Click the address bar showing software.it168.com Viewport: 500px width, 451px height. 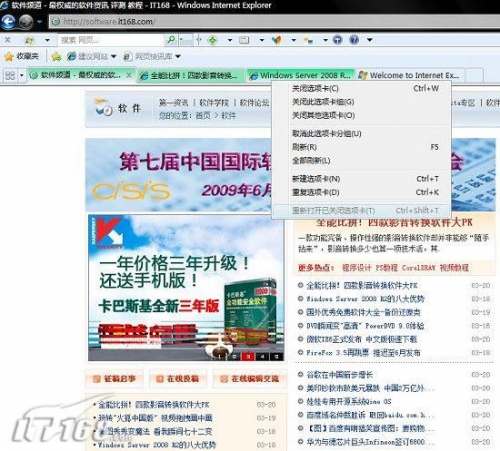(x=273, y=22)
